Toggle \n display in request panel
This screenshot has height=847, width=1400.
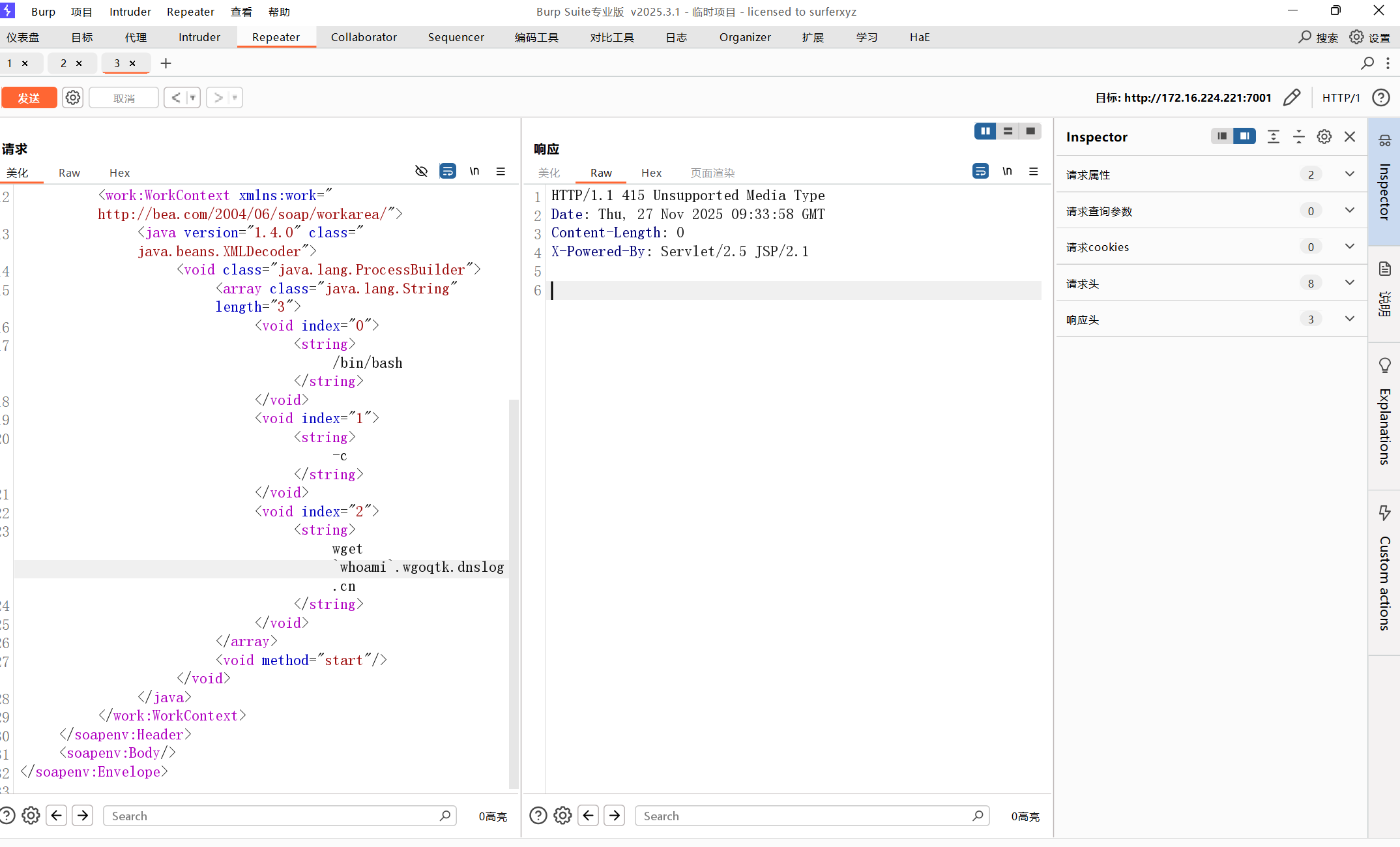(x=474, y=171)
